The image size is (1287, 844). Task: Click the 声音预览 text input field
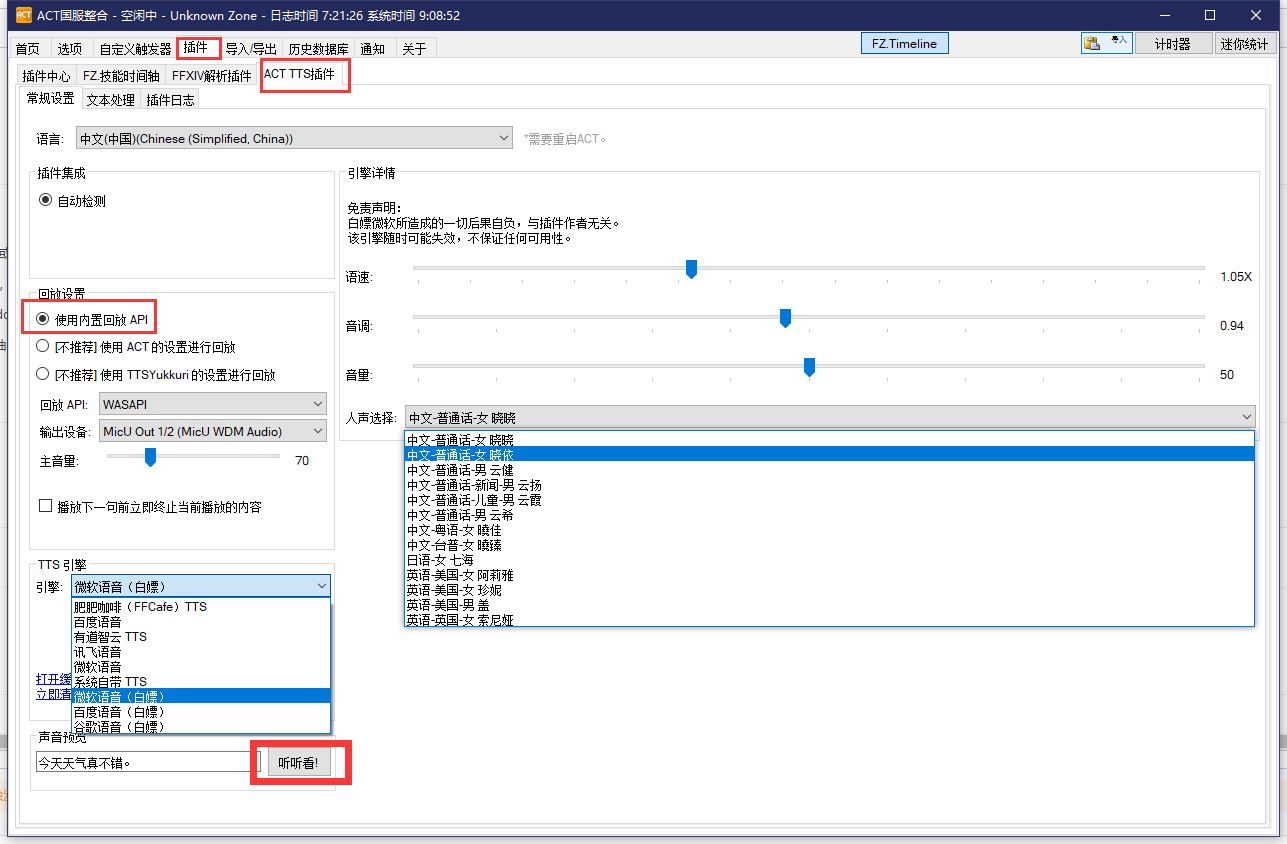146,762
